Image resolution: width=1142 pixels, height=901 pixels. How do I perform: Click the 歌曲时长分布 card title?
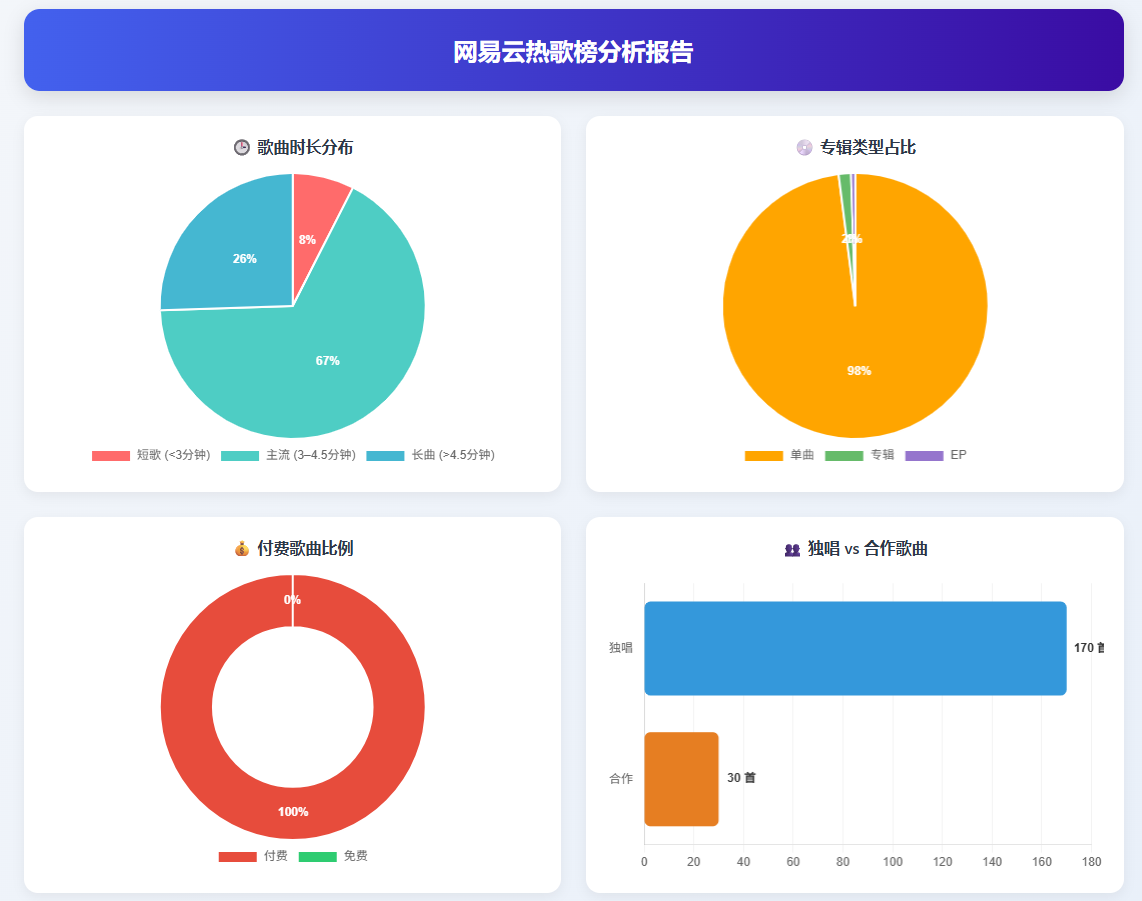[305, 148]
